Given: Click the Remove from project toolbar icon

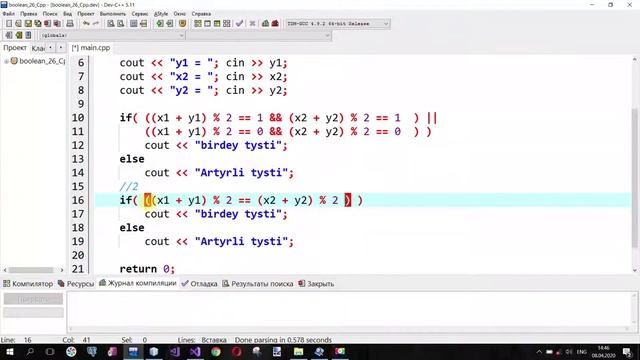Looking at the screenshot, I should coord(28,36).
